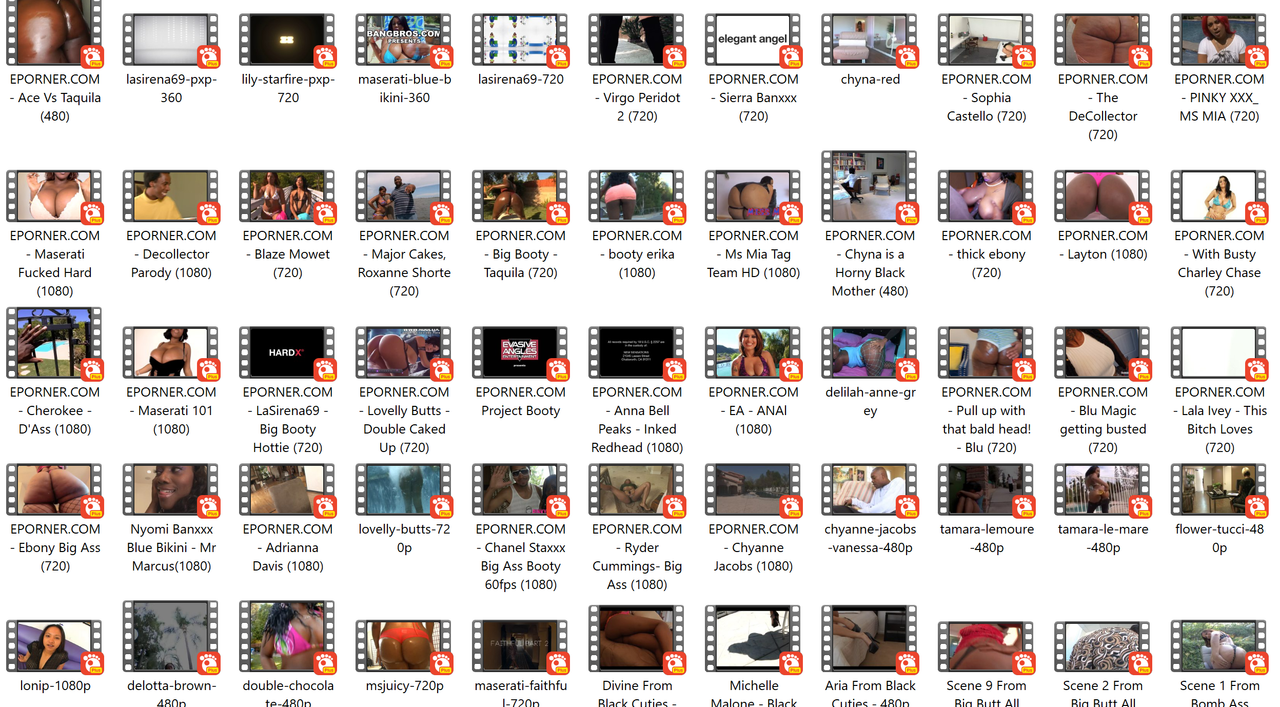1280x707 pixels.
Task: Click the Decollector Parody (1080) file icon
Action: point(171,196)
